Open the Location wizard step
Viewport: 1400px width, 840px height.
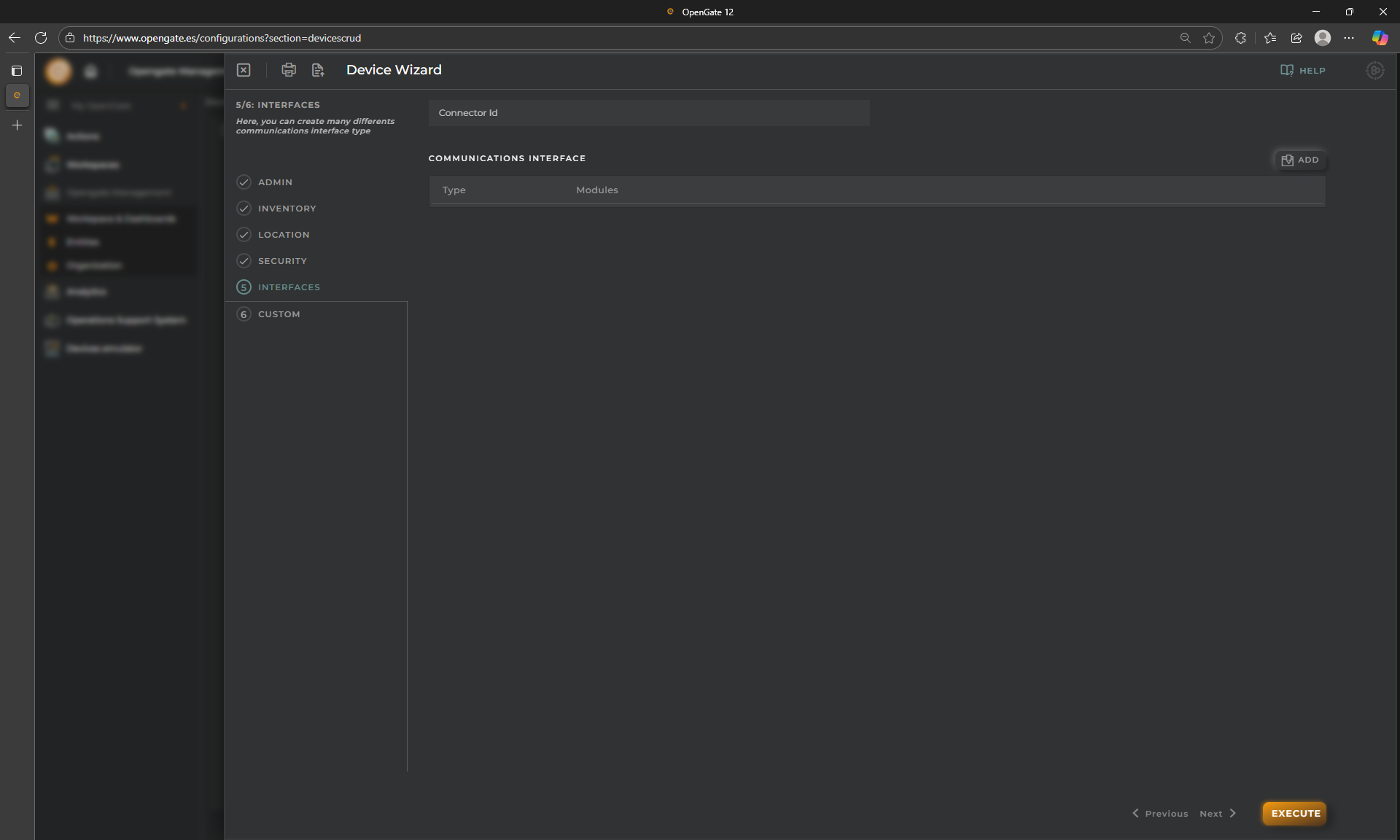coord(284,235)
